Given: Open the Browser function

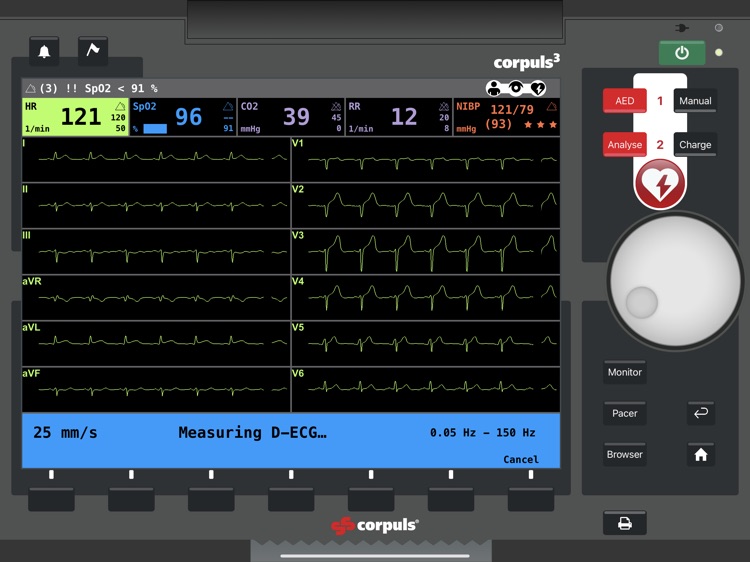Looking at the screenshot, I should [625, 454].
